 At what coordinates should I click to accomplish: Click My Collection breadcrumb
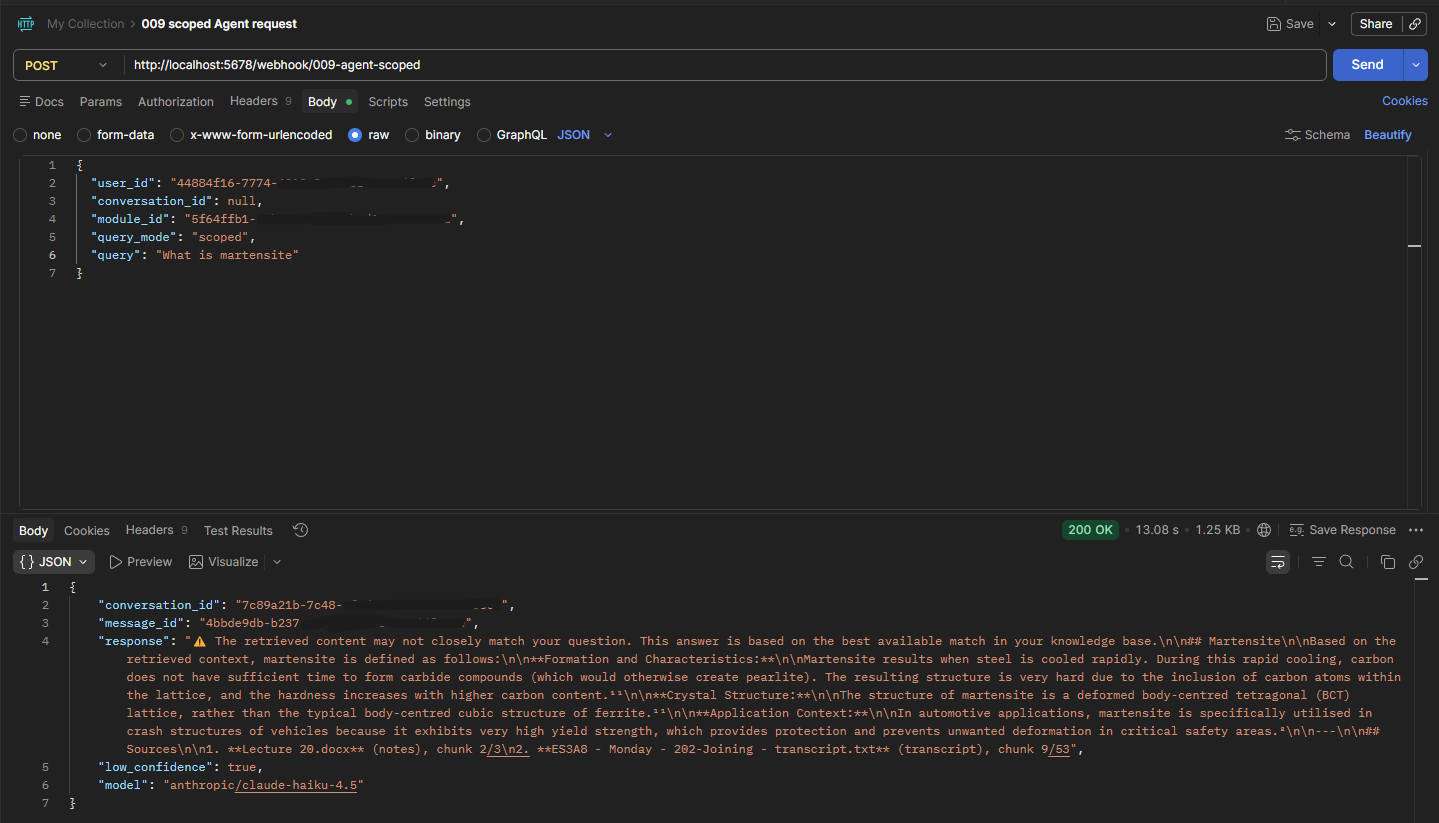[x=86, y=24]
